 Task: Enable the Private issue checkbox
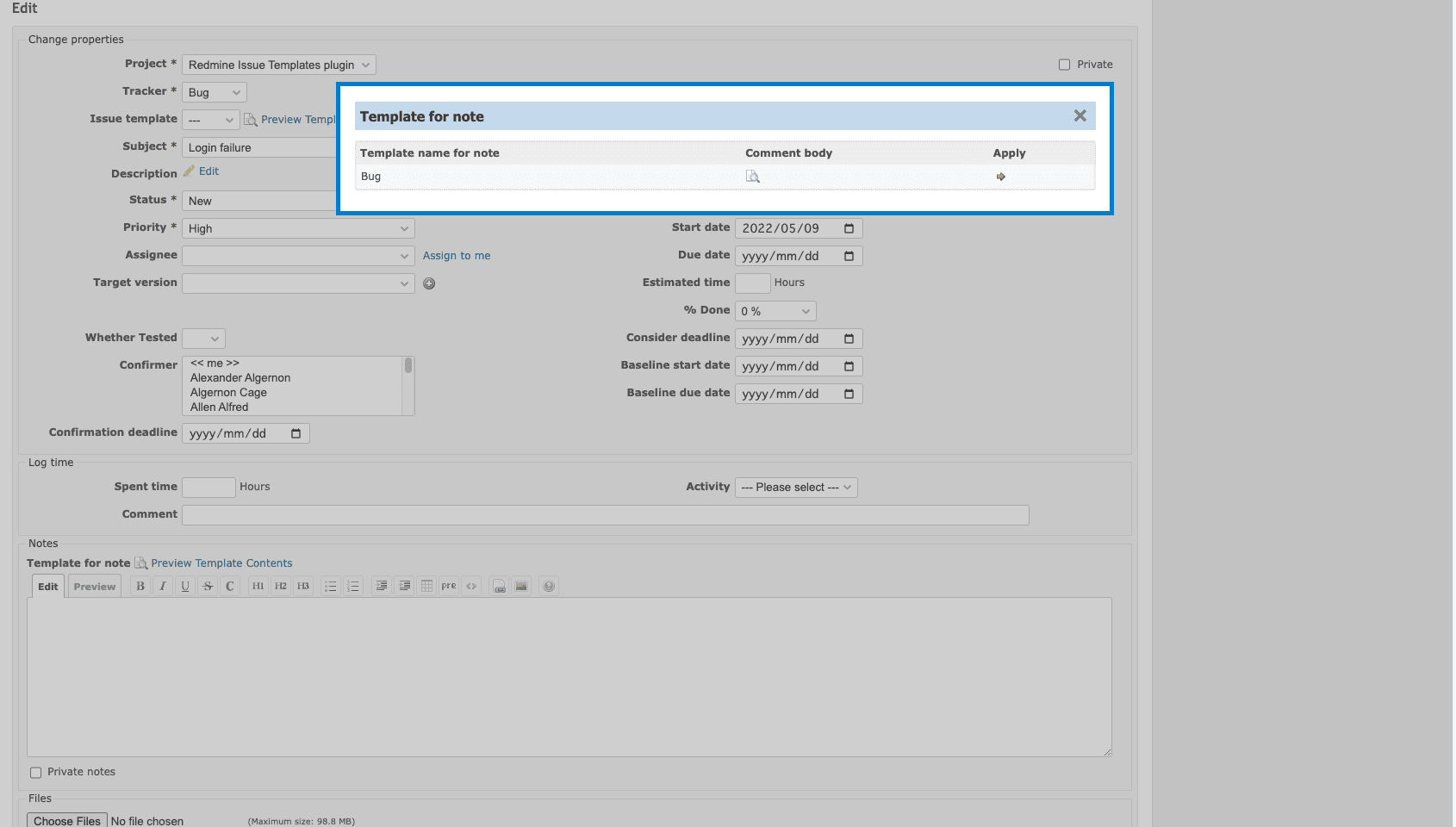point(1064,65)
